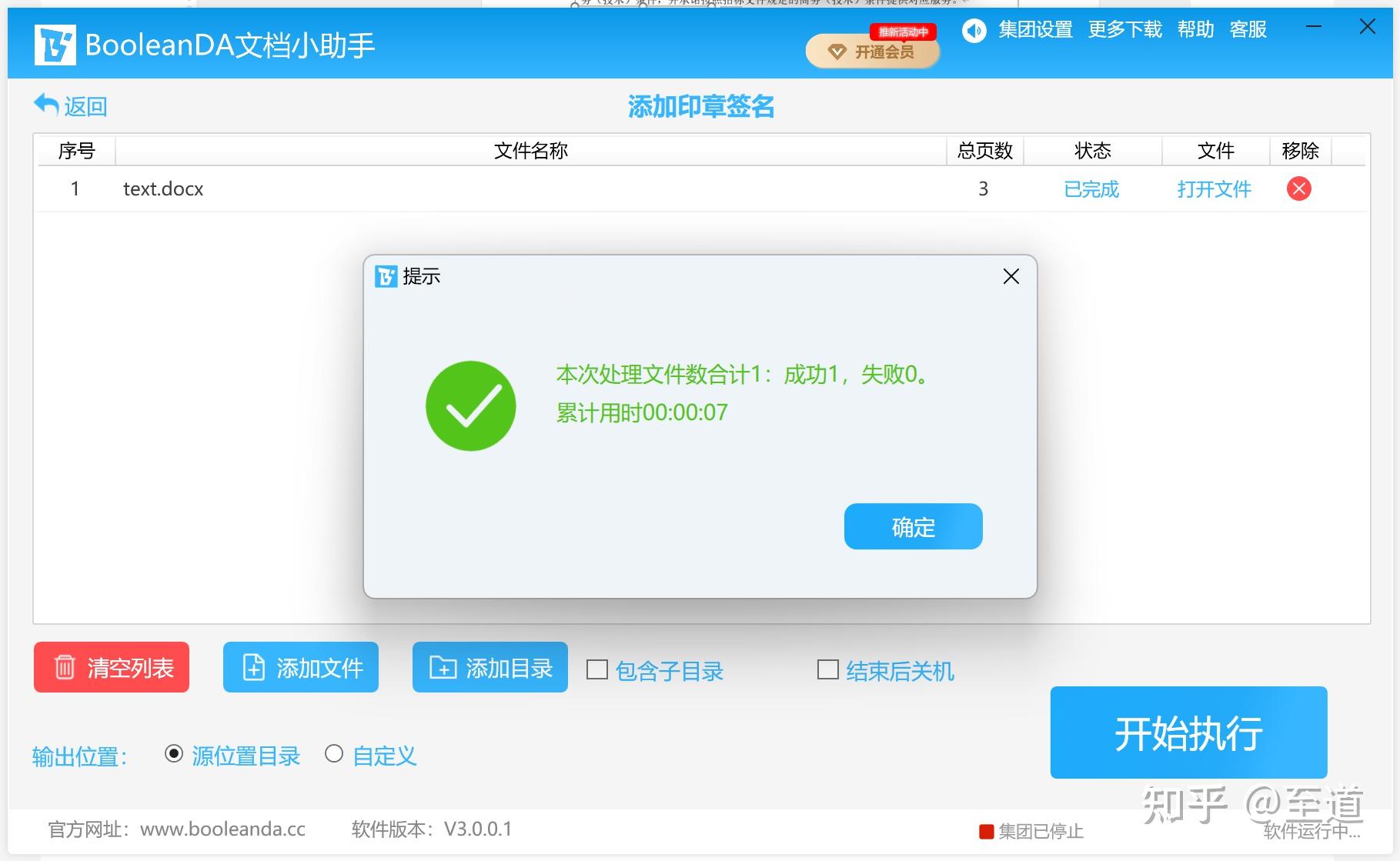
Task: Click the 推新活动中 red badge
Action: point(903,32)
